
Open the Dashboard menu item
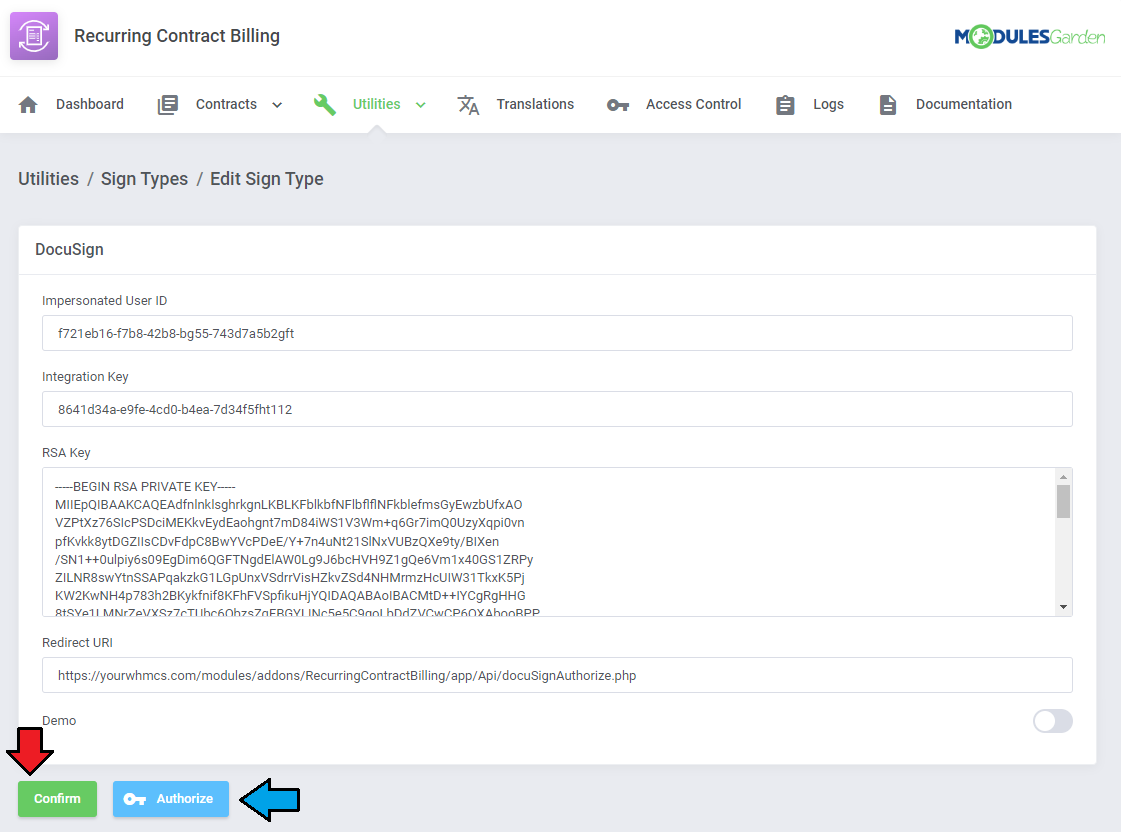[90, 104]
